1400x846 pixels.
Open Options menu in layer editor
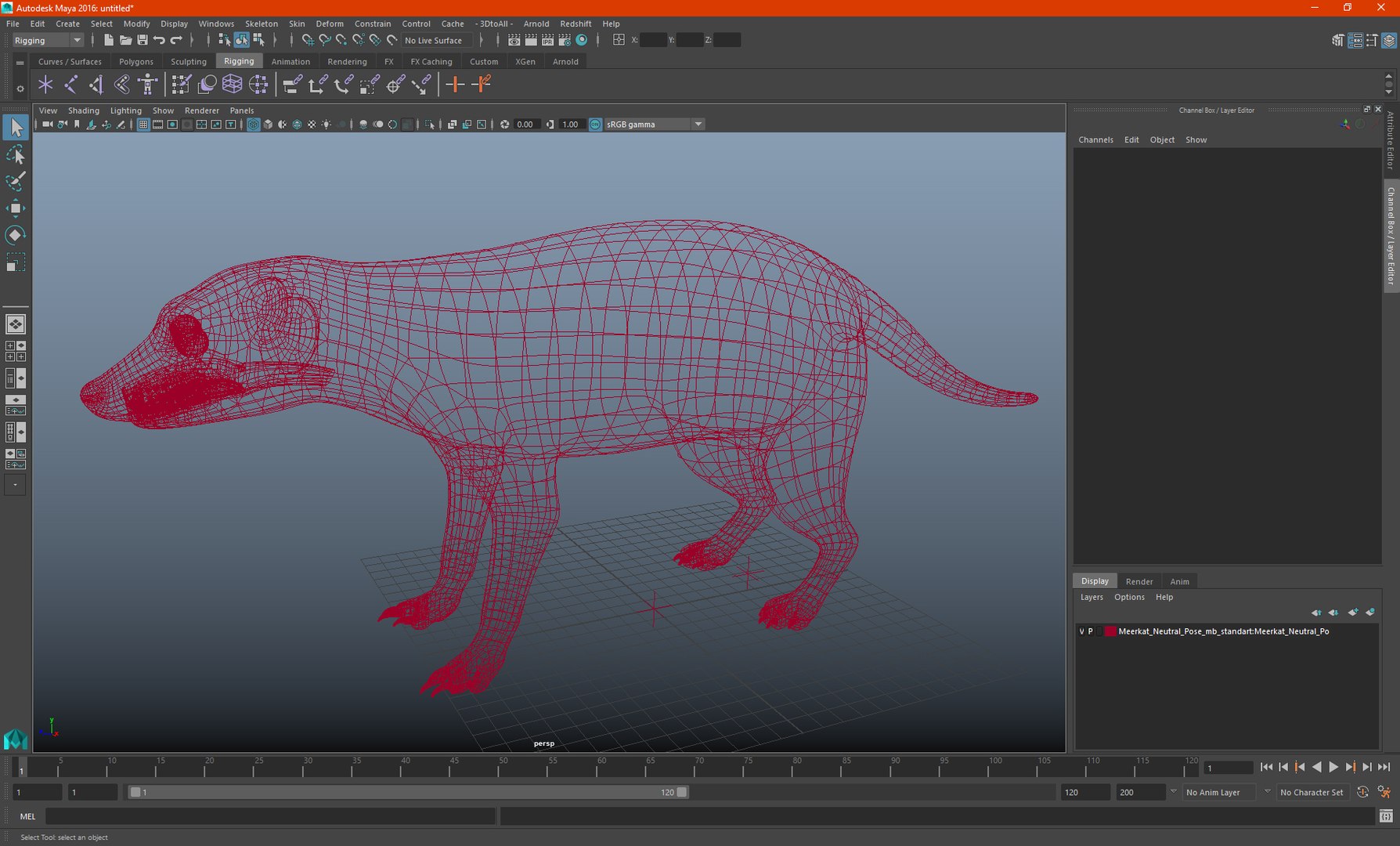point(1129,597)
